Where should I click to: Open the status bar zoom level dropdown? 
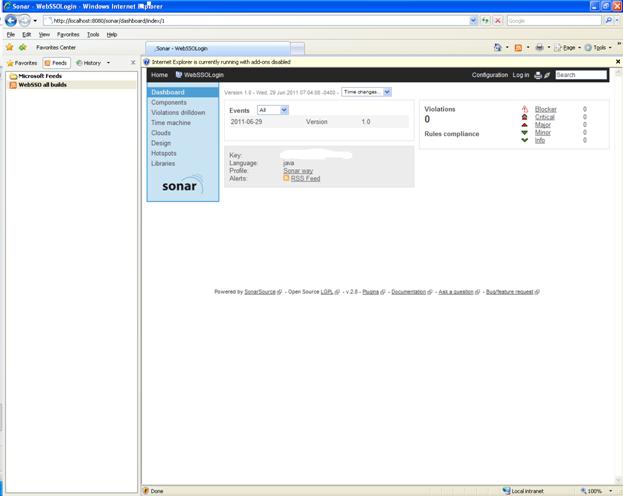click(610, 491)
